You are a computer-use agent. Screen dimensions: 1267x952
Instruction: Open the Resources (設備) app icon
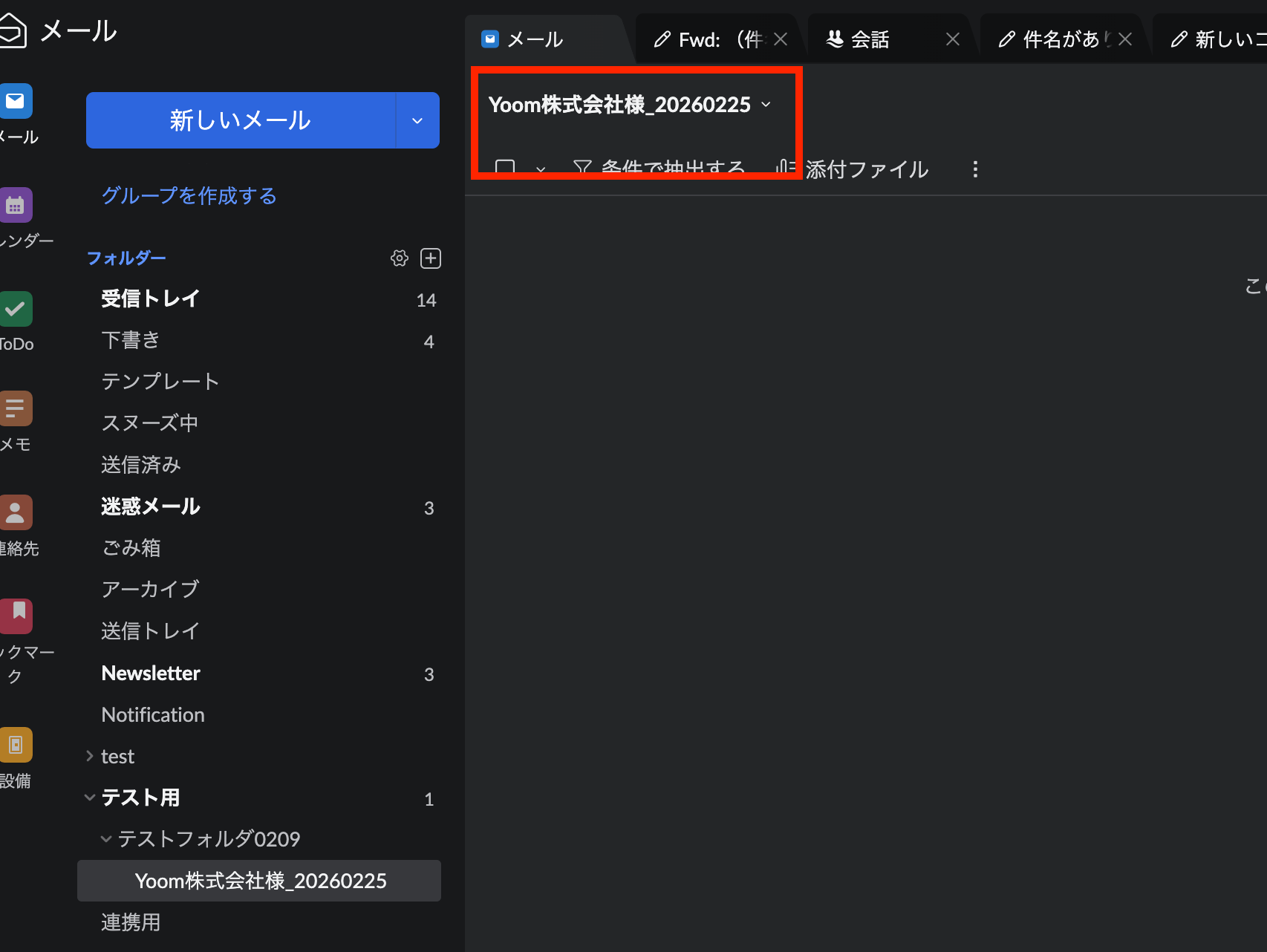tap(15, 745)
